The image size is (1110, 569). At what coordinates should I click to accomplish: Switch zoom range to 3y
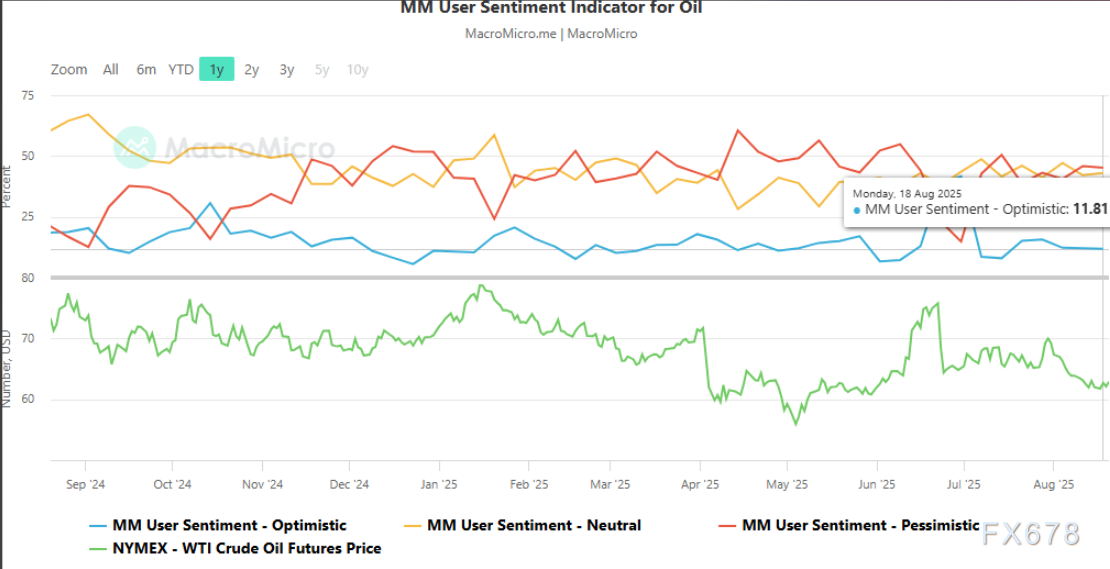click(x=287, y=69)
